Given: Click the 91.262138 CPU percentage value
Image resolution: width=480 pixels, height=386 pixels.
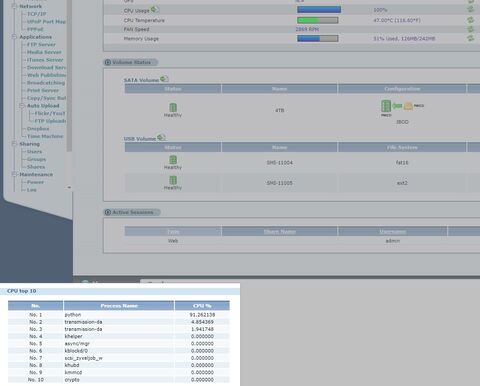Looking at the screenshot, I should click(202, 315).
